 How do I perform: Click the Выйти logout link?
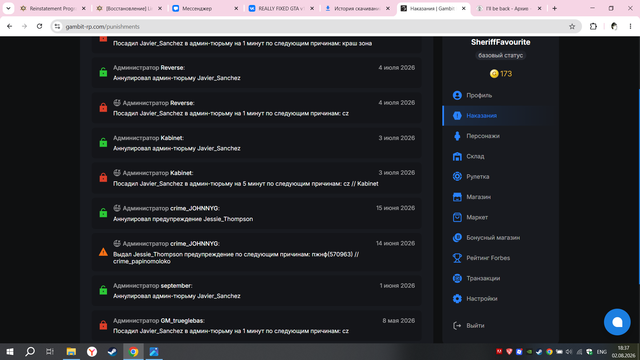(x=475, y=326)
